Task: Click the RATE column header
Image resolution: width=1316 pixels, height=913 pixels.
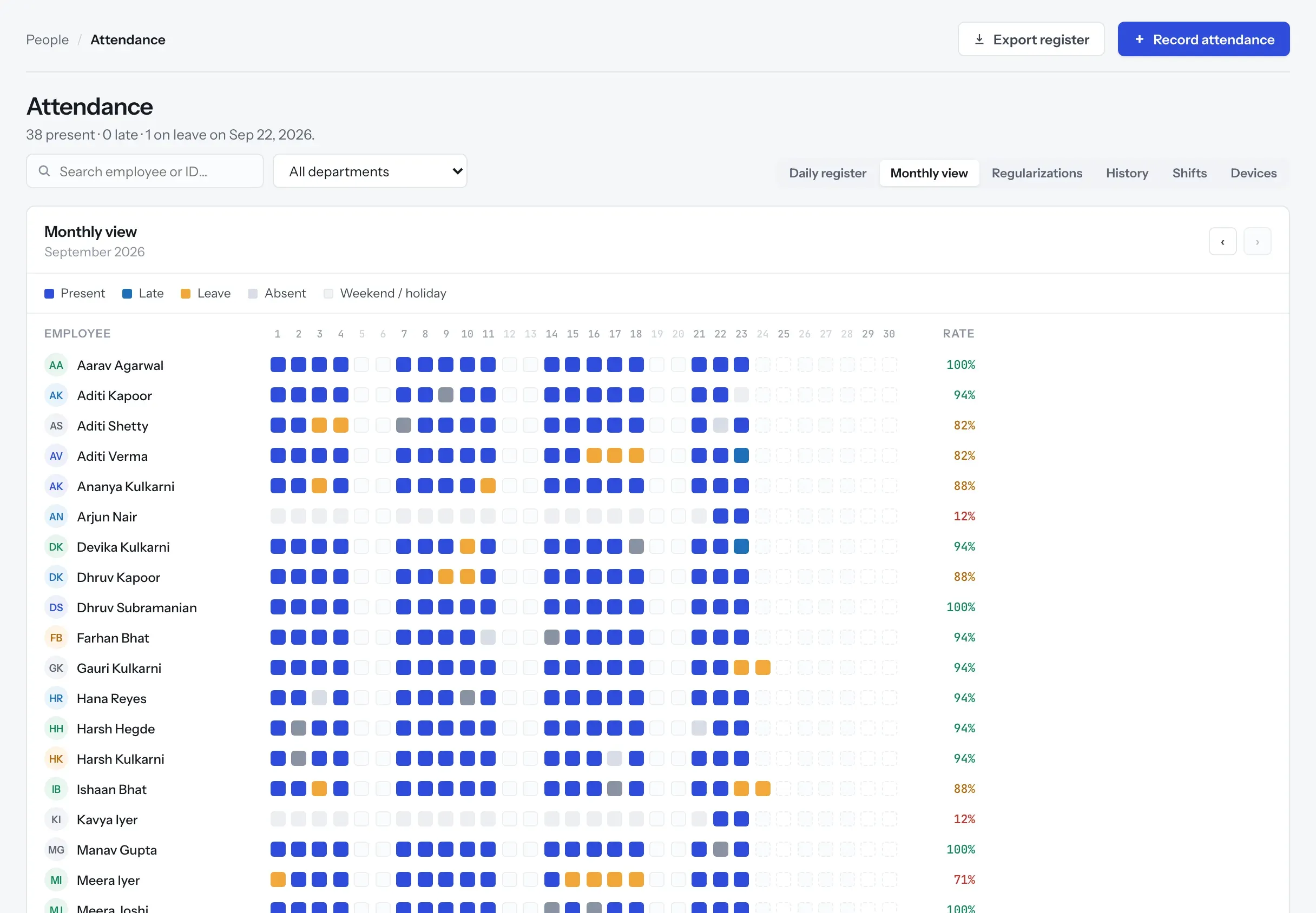Action: 958,334
